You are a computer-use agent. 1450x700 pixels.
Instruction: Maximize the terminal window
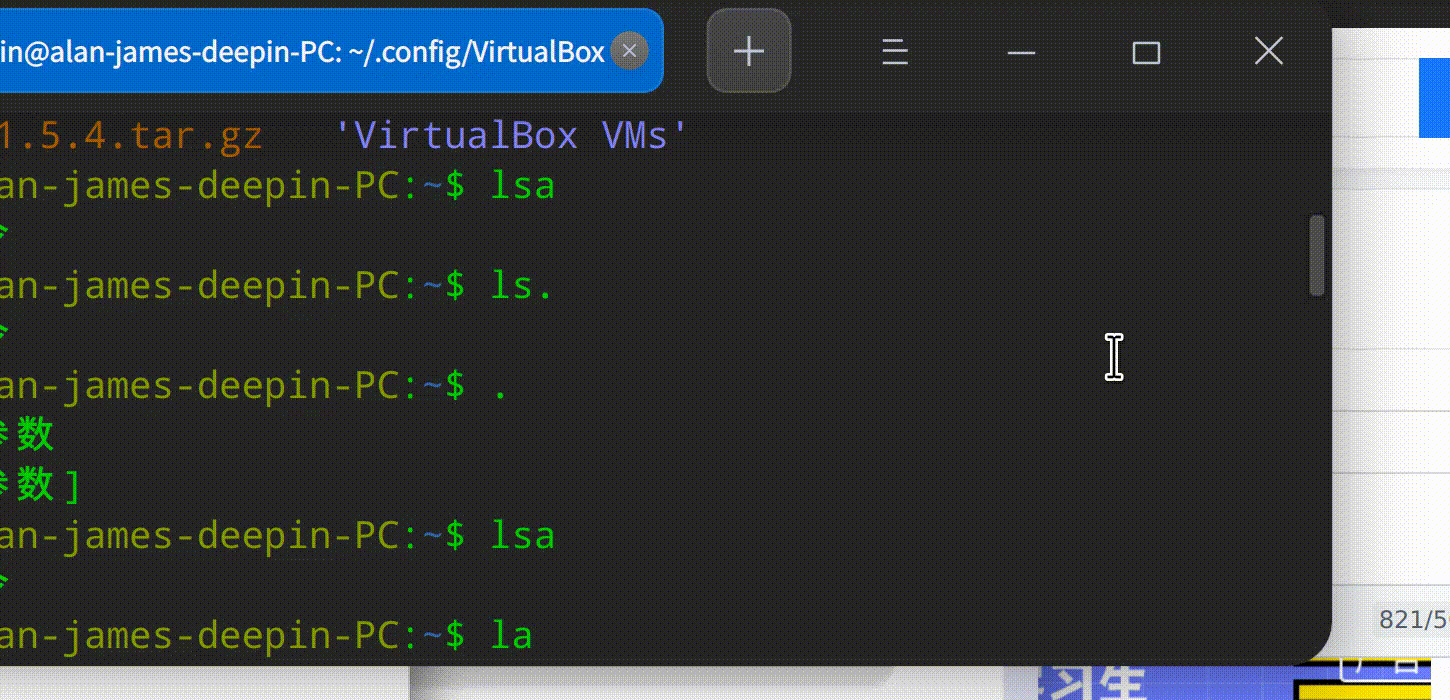1146,52
